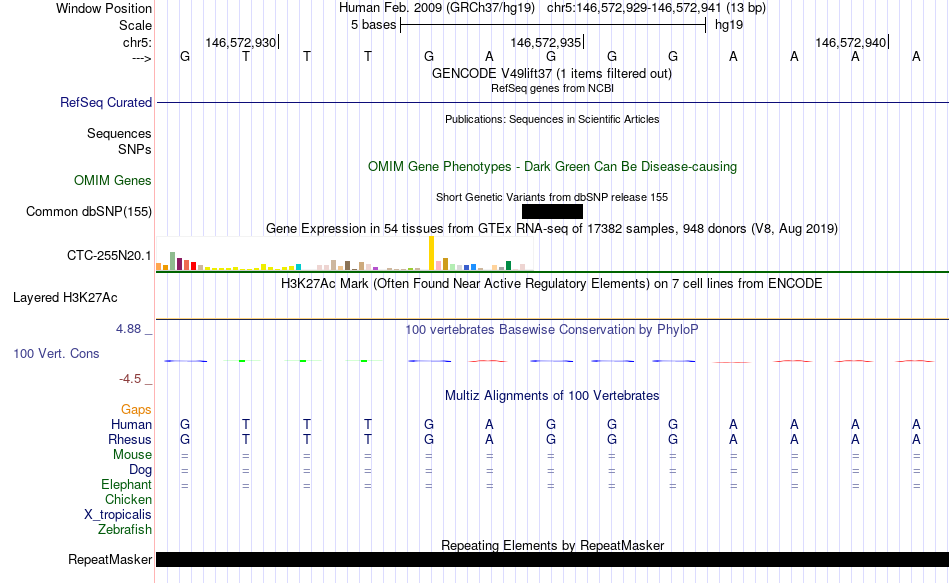Open Repeating Elements by RepeatMasker title

(x=552, y=545)
